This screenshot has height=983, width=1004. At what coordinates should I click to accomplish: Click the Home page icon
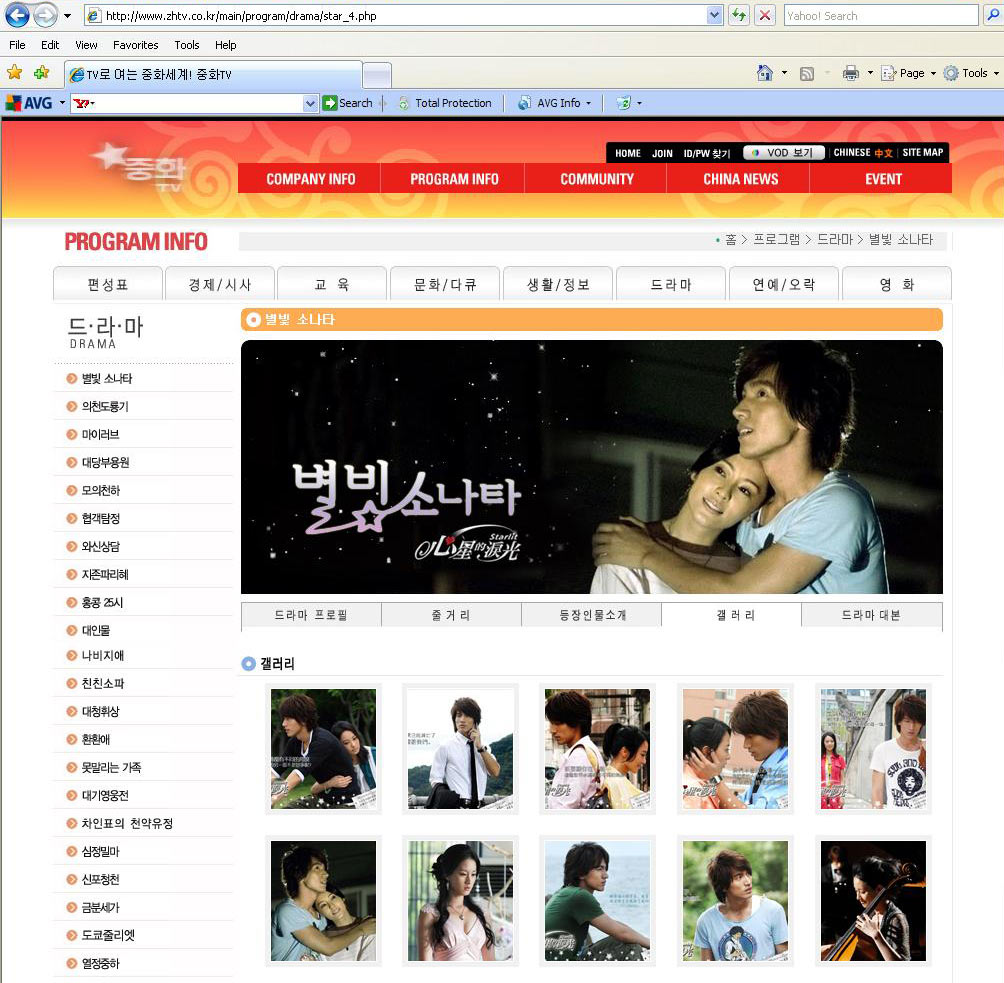(765, 73)
